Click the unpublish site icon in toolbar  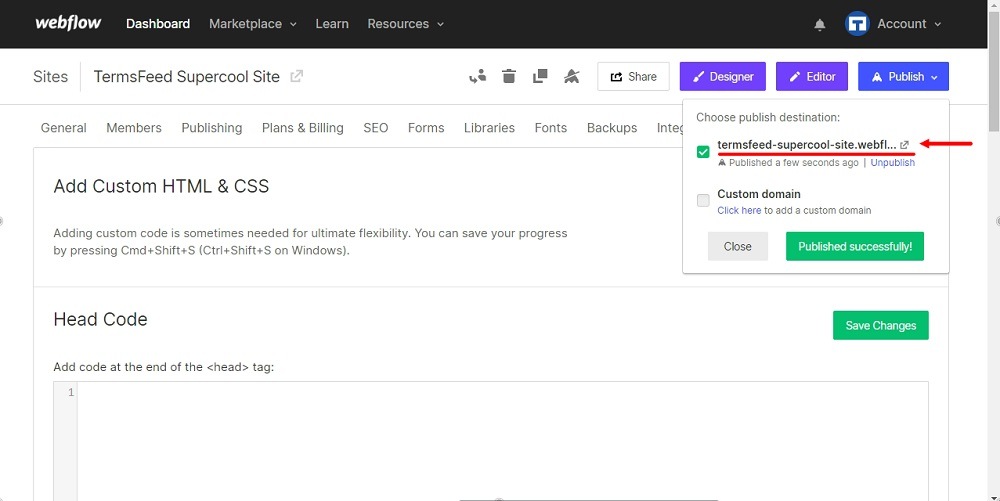(571, 76)
